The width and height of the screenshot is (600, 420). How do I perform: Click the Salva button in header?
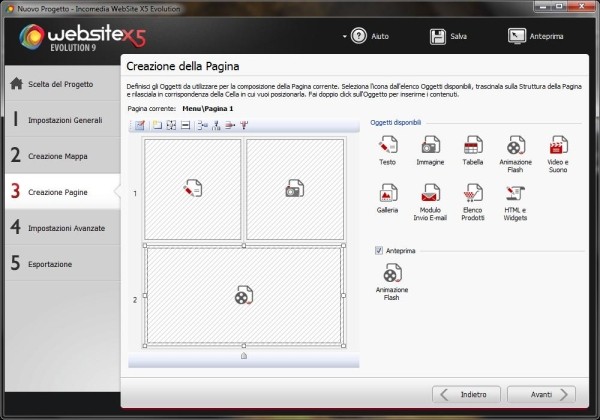point(450,36)
